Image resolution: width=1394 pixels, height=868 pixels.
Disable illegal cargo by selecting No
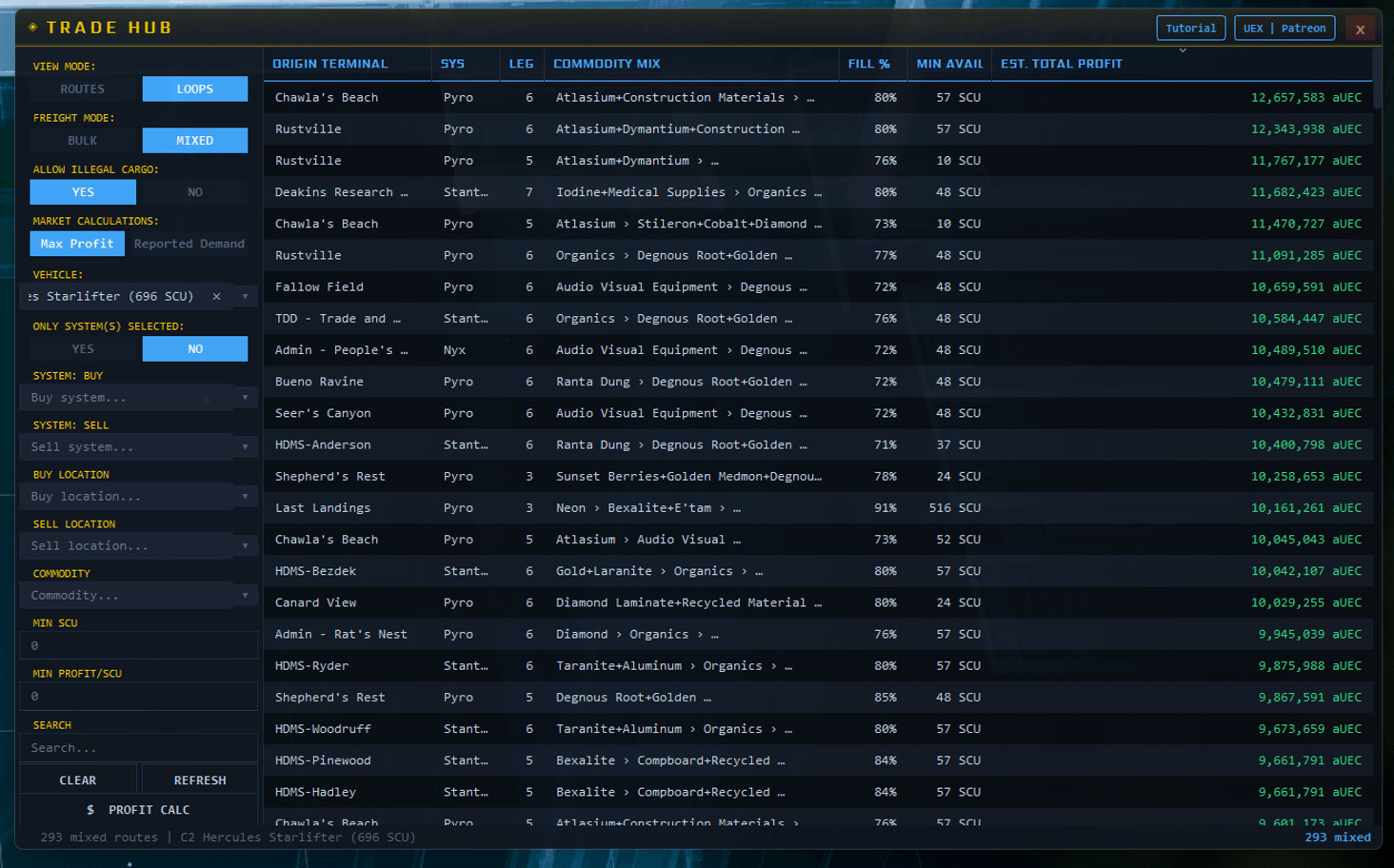[194, 192]
